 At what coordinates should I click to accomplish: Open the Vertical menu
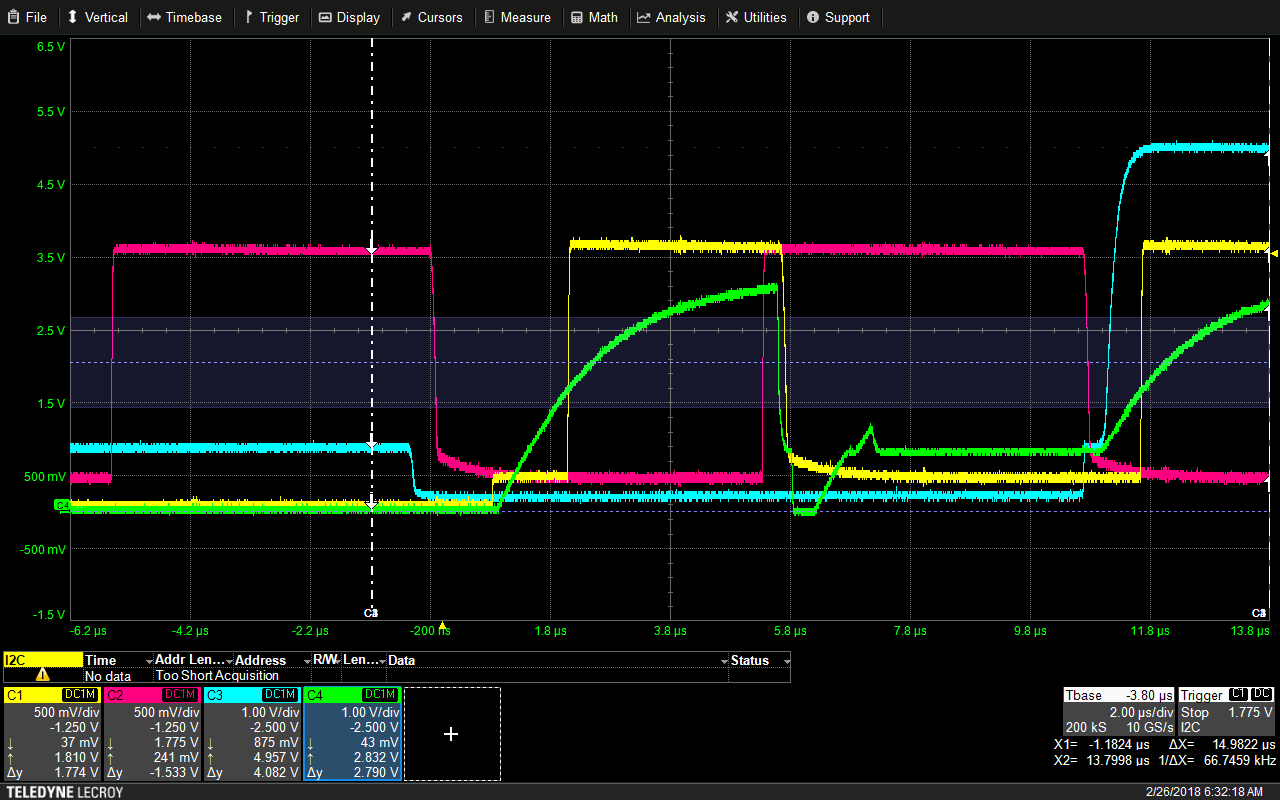pos(97,17)
